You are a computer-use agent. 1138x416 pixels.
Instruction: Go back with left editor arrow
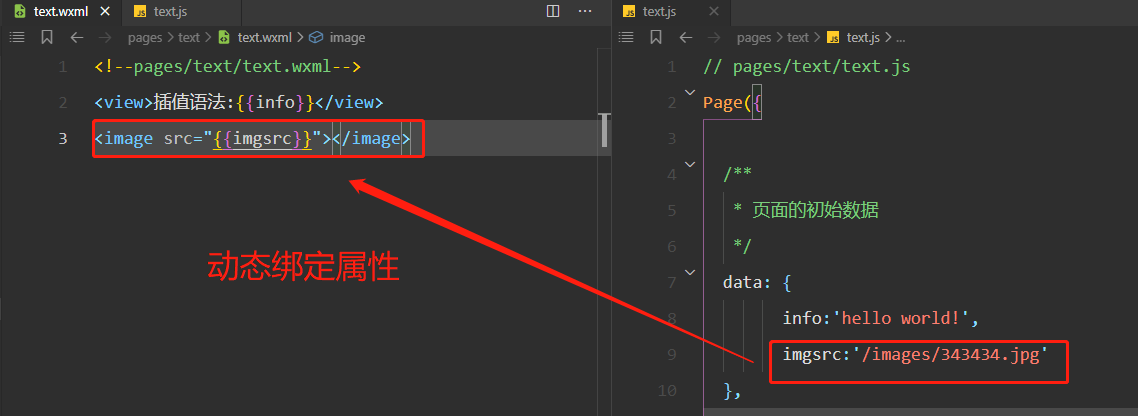click(x=77, y=37)
